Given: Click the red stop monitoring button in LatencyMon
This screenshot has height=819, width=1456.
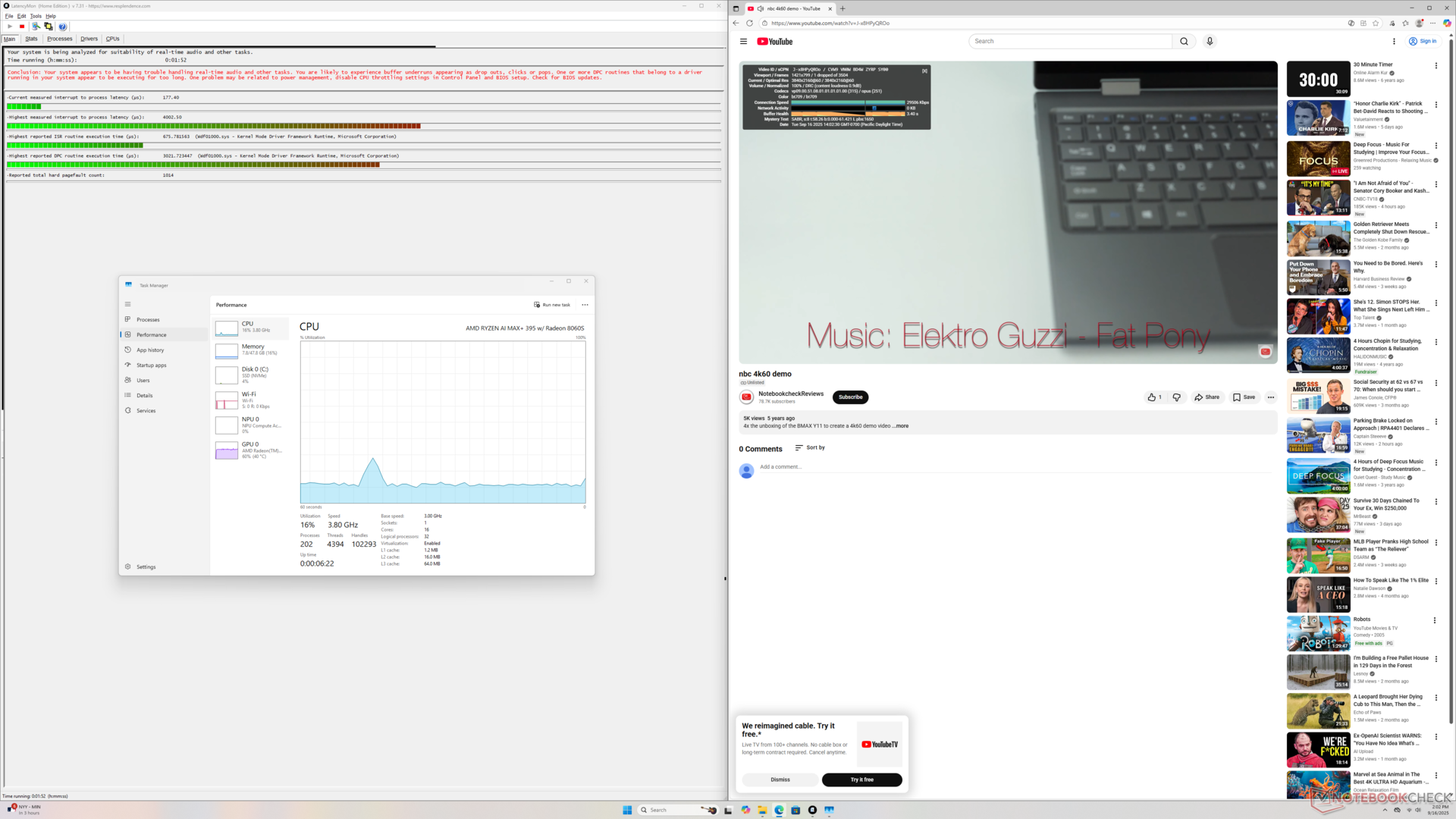Looking at the screenshot, I should point(22,27).
